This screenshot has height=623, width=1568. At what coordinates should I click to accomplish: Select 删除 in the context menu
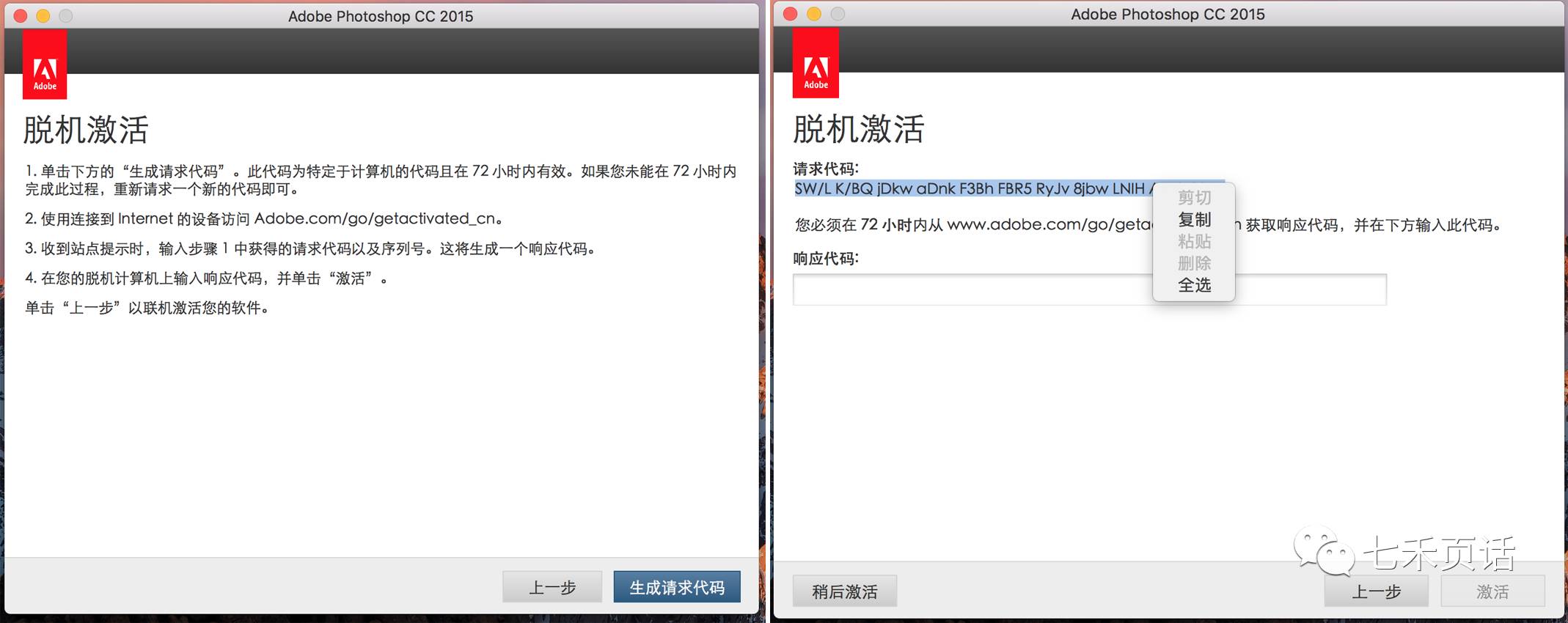(x=1194, y=263)
